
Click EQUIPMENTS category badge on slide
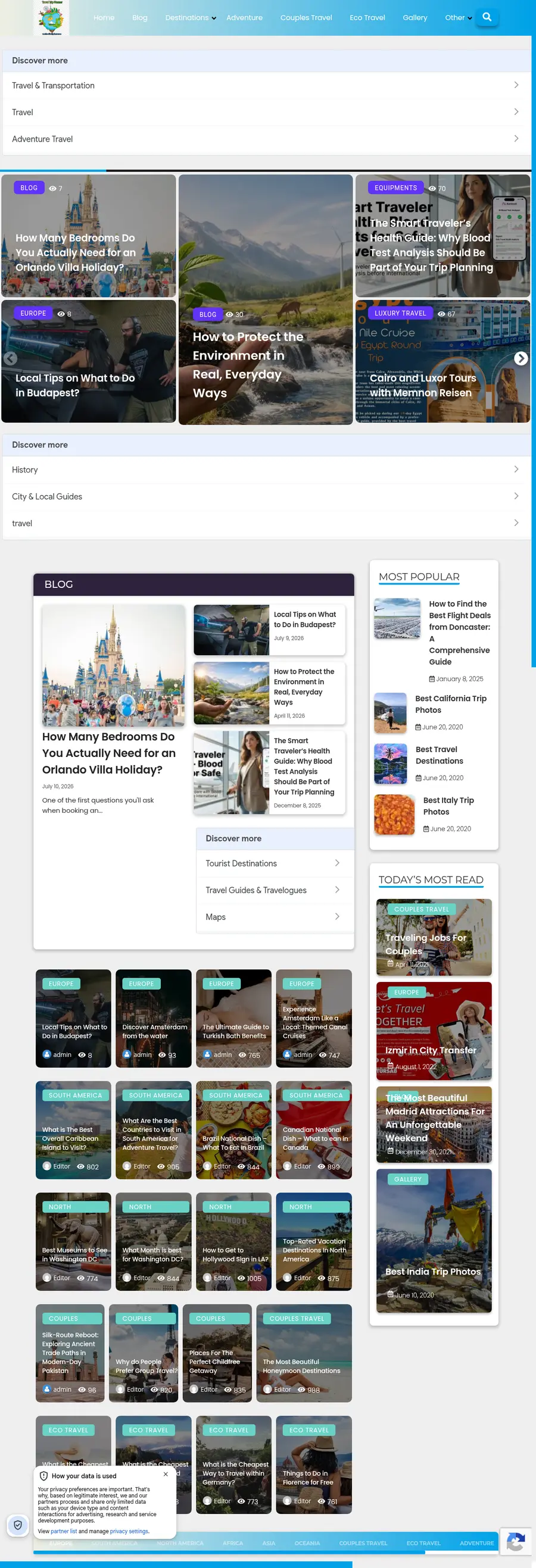coord(396,188)
